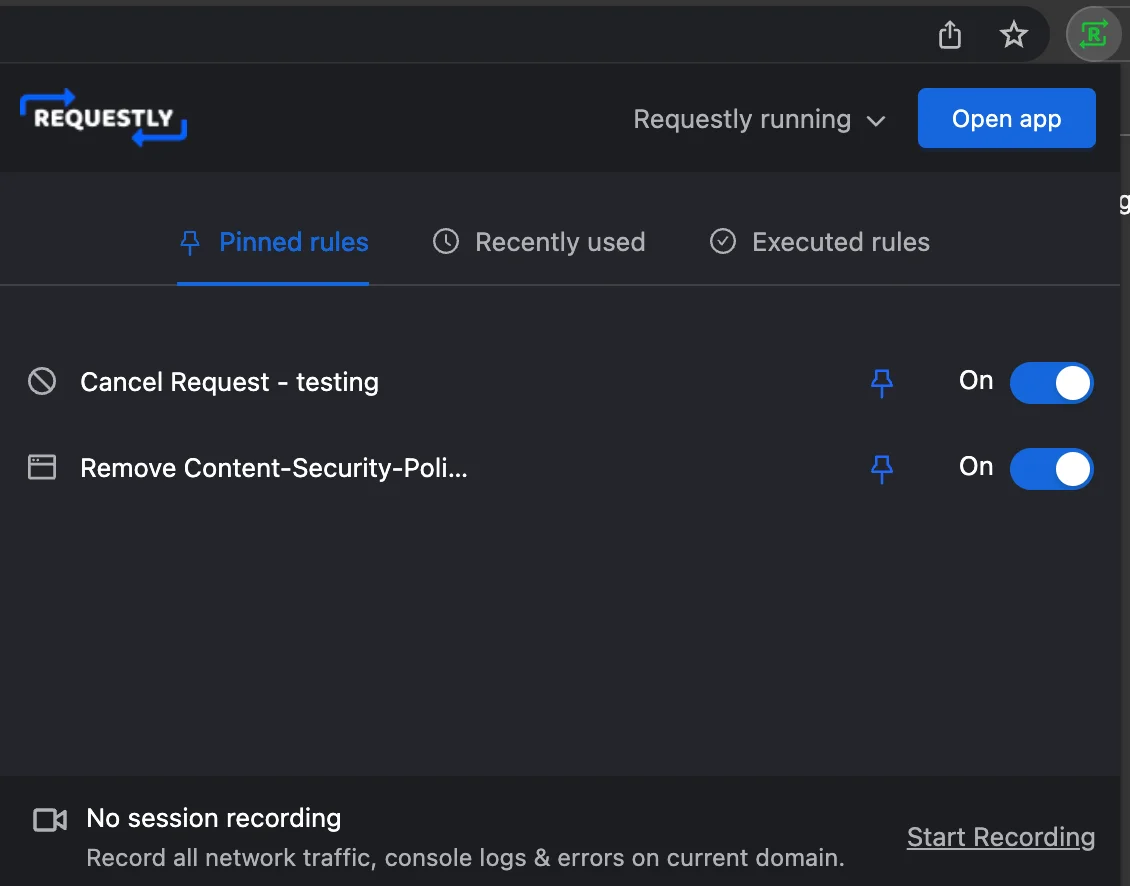1130x886 pixels.
Task: Open the Remove Content-Security-Poli… rule
Action: coord(274,468)
